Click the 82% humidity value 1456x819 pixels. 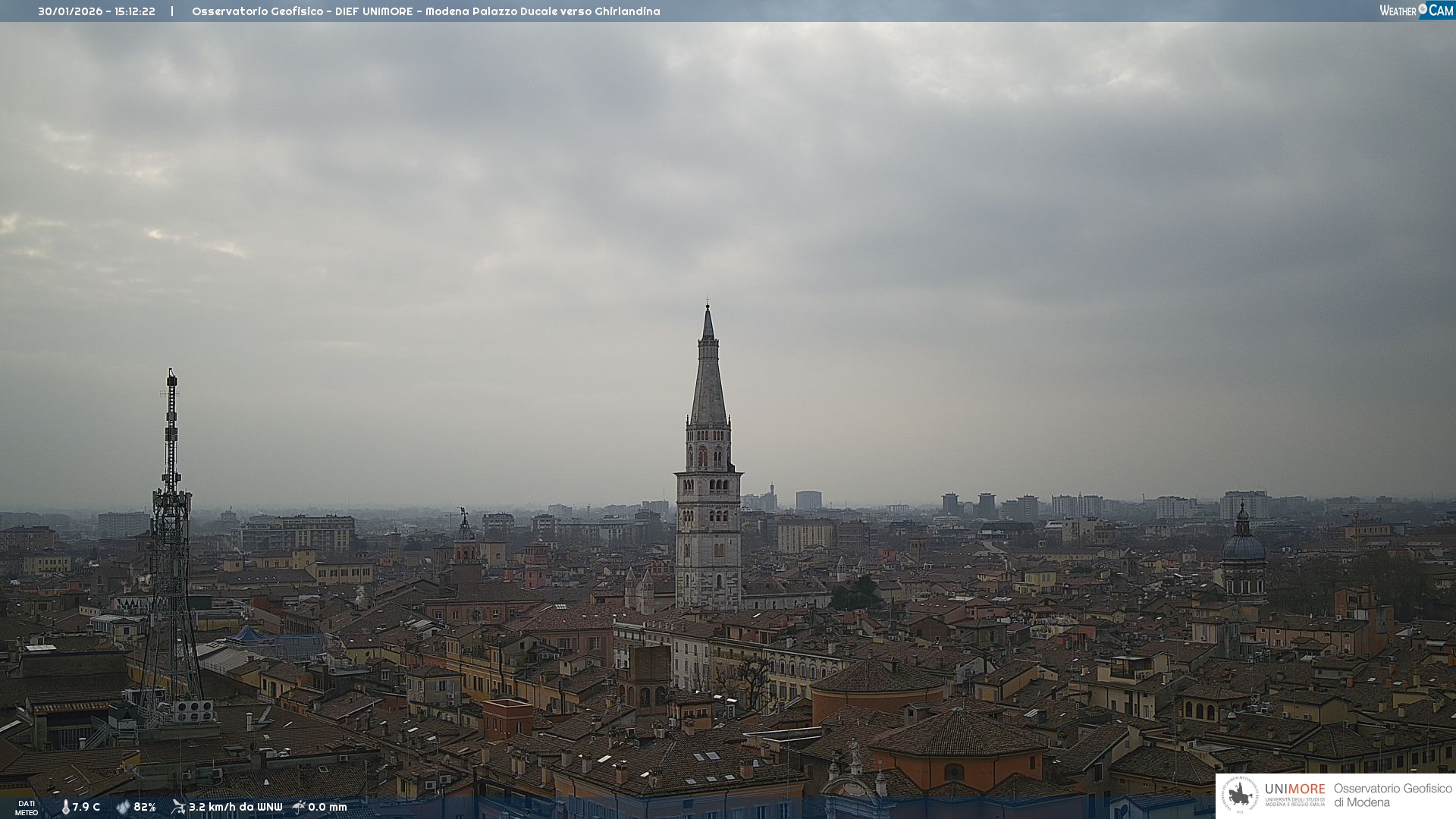[145, 807]
